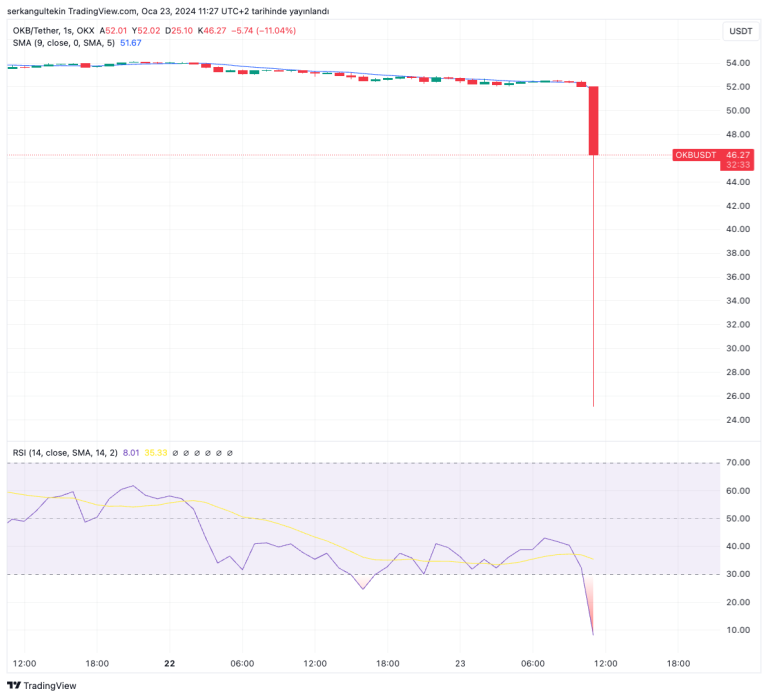Image resolution: width=768 pixels, height=698 pixels.
Task: Click the large red candle body
Action: tap(593, 120)
